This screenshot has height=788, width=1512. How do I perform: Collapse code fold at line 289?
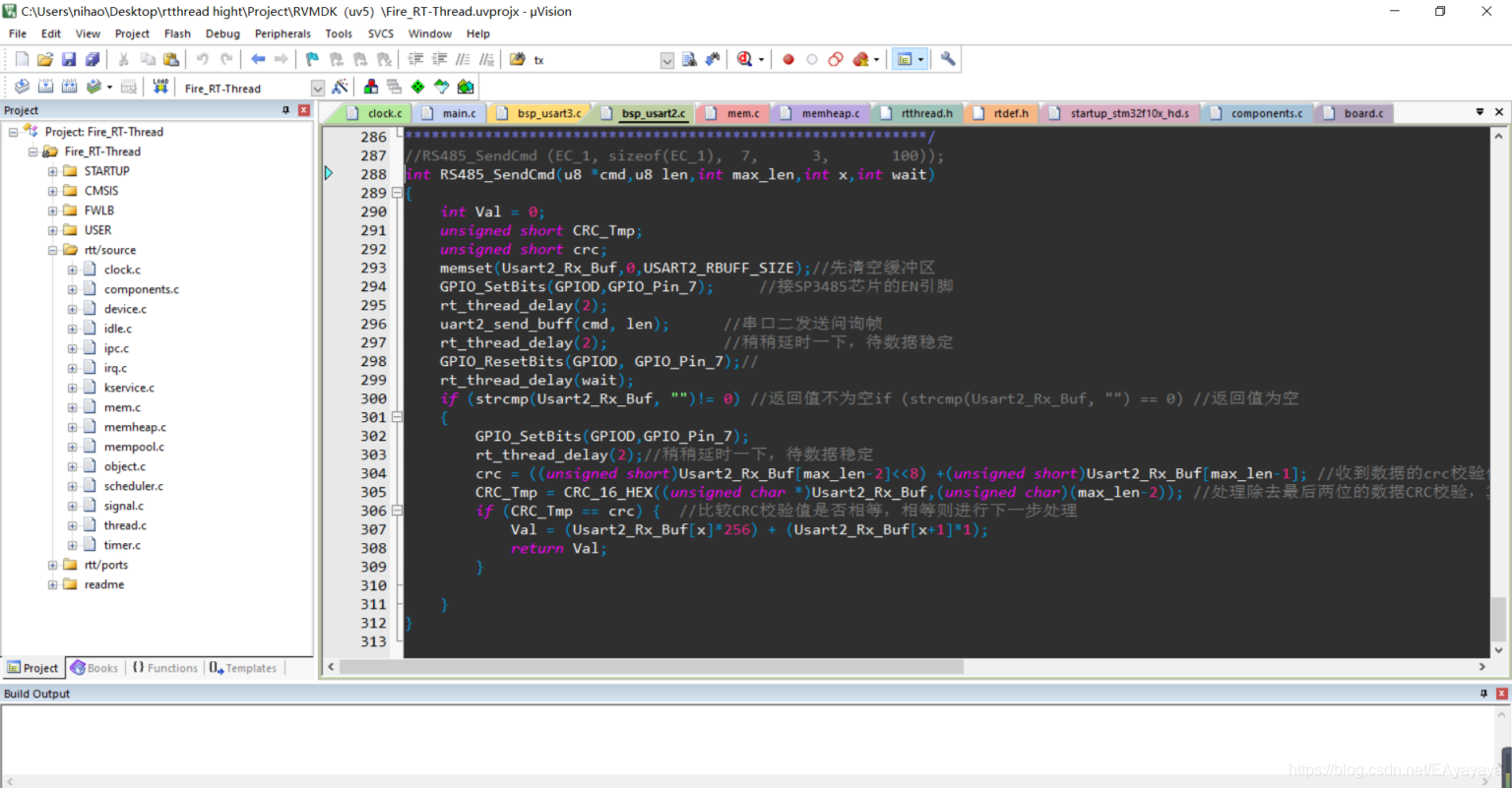click(x=397, y=193)
